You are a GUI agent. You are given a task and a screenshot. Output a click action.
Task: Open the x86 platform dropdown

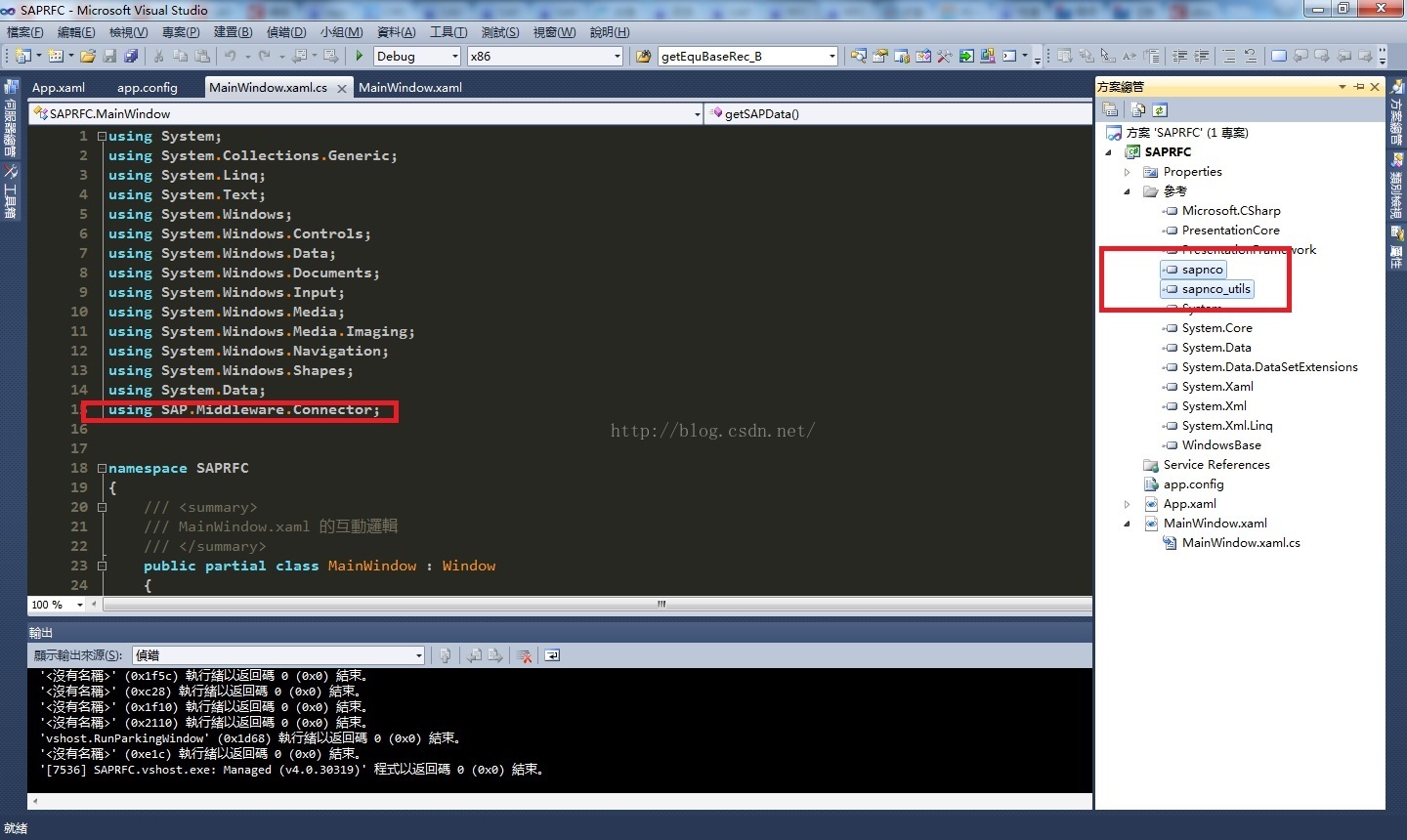(x=617, y=57)
